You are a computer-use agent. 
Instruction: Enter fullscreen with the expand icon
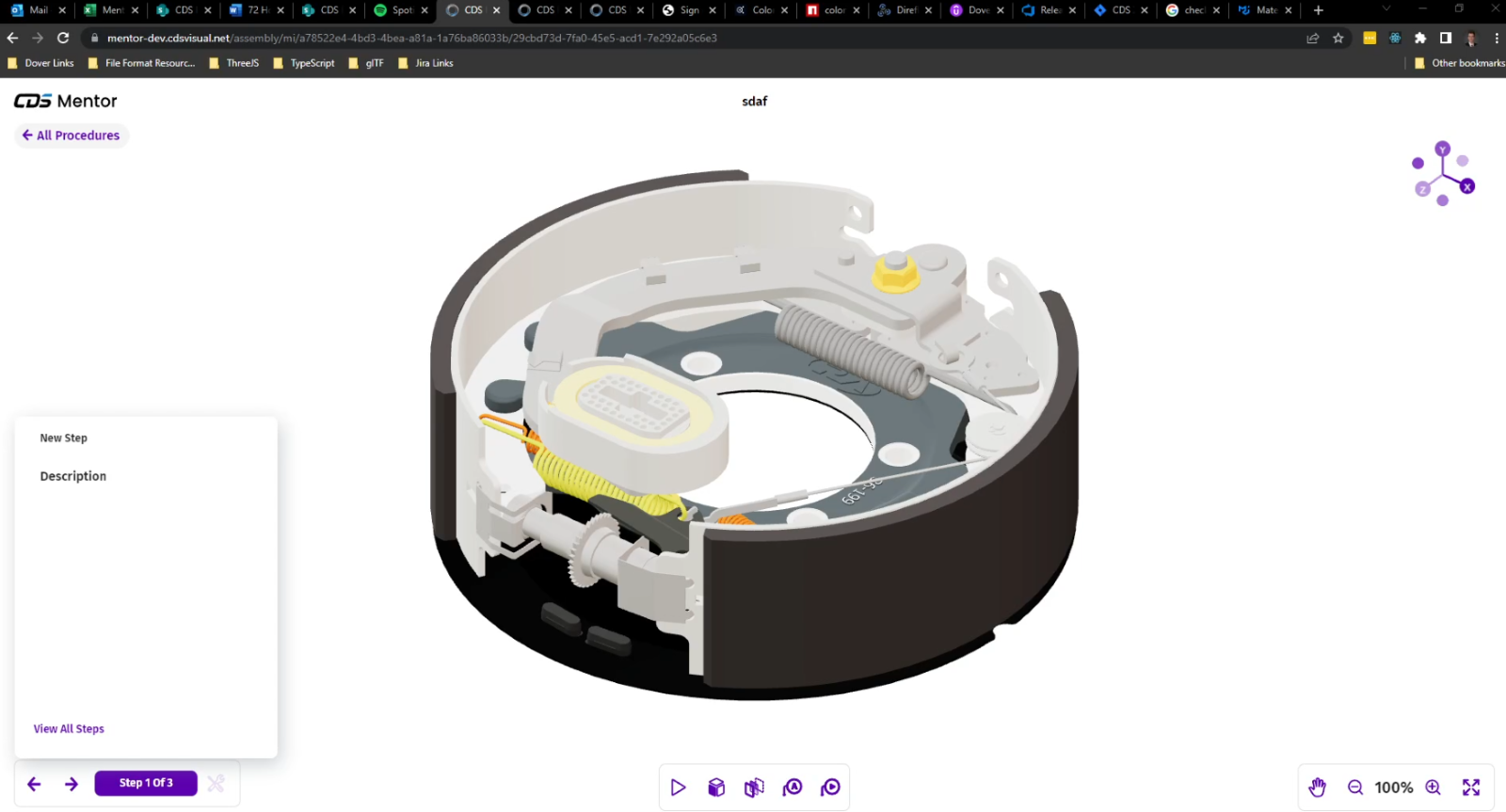click(1471, 788)
